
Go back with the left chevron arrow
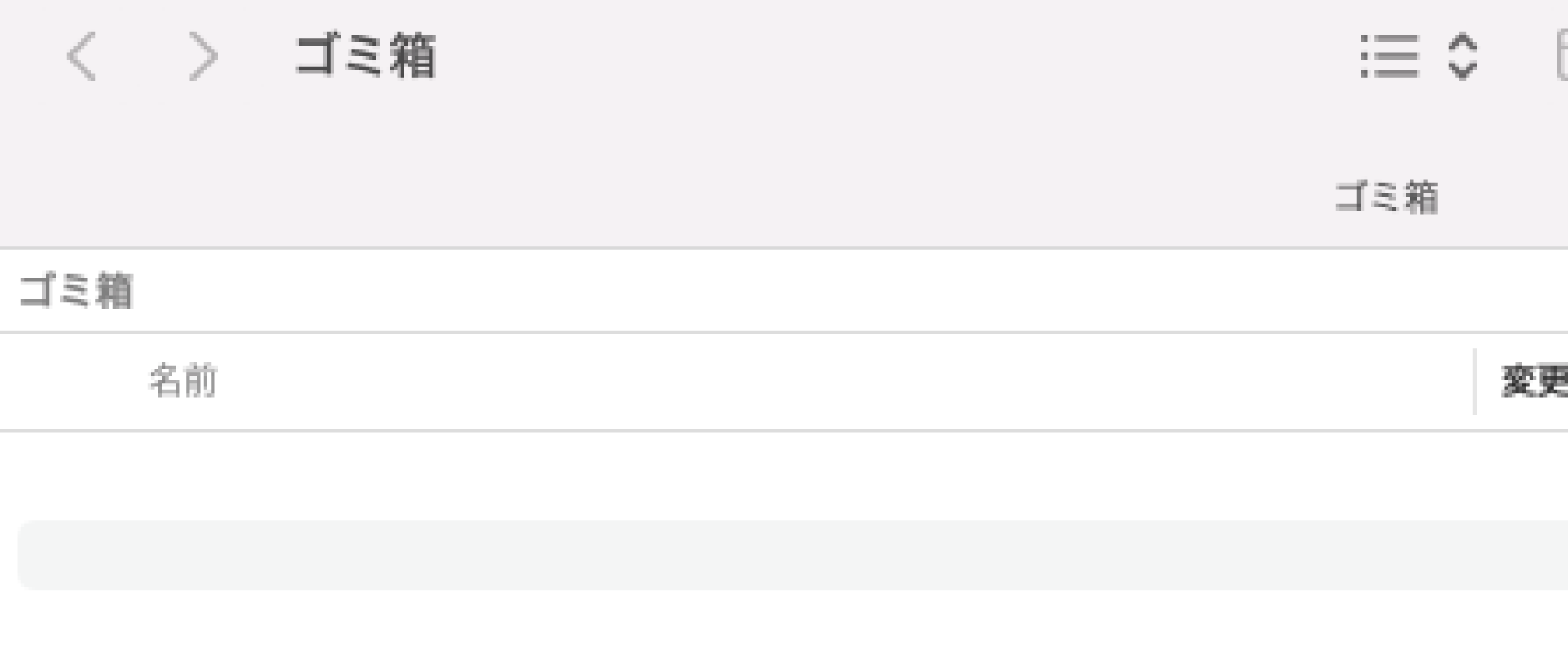coord(82,56)
